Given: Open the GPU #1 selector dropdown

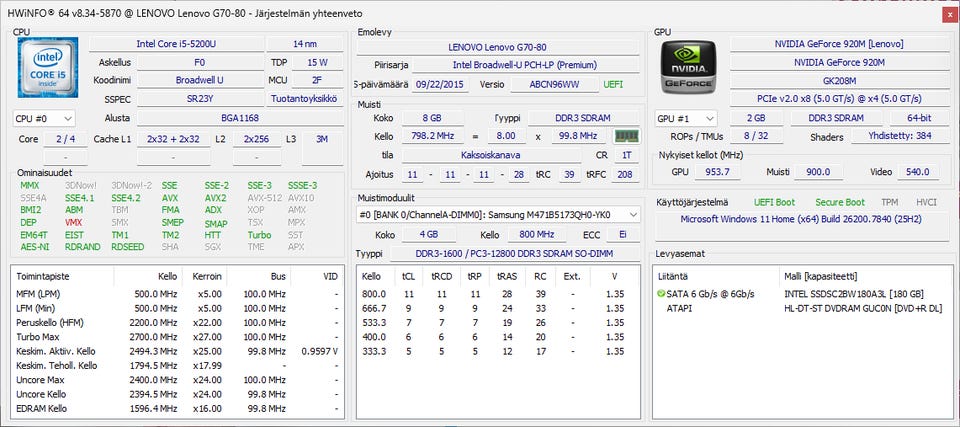Looking at the screenshot, I should tap(688, 118).
